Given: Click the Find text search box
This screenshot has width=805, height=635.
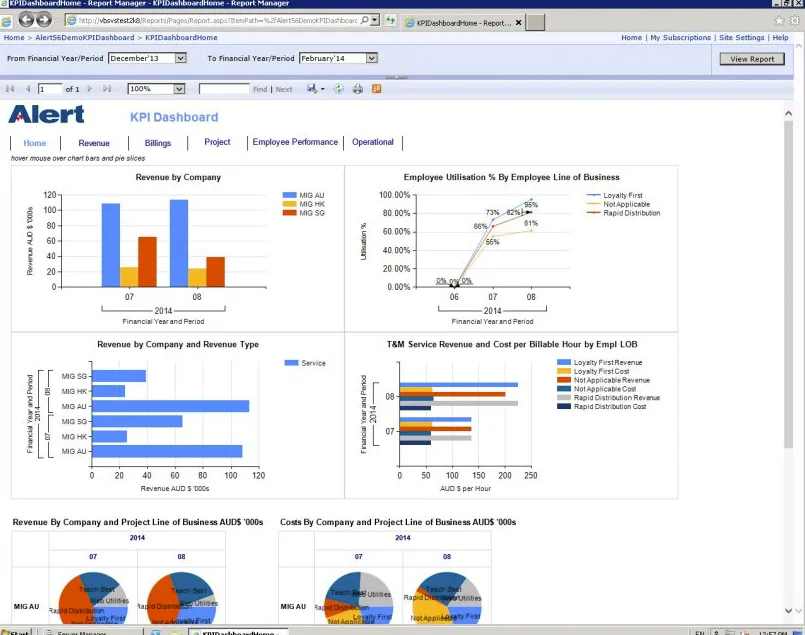Looking at the screenshot, I should coord(224,89).
